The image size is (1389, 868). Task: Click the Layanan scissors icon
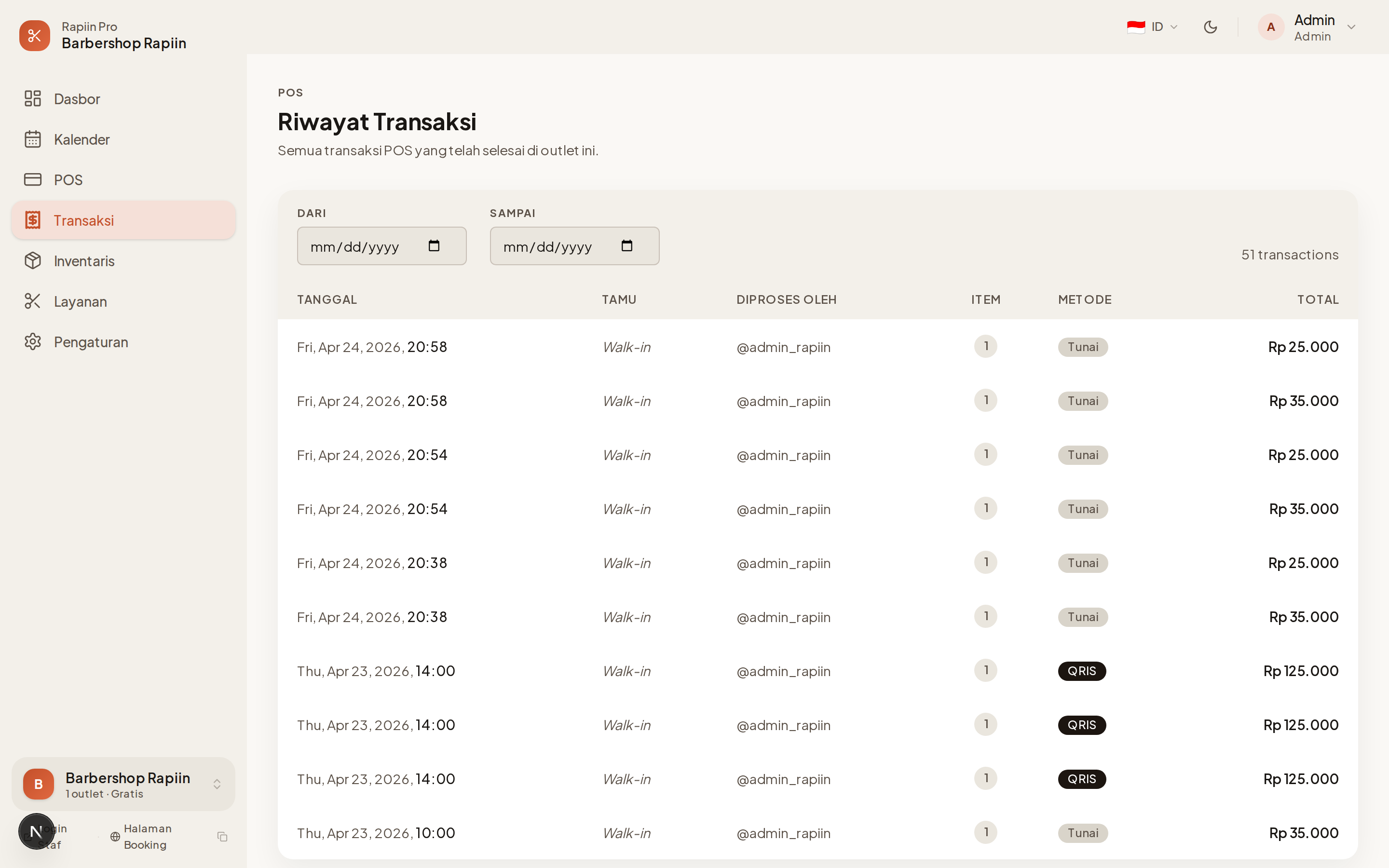tap(33, 301)
